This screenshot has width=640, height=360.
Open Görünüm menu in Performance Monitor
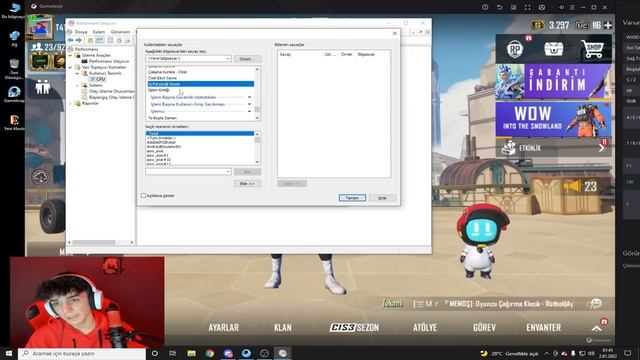pyautogui.click(x=120, y=32)
